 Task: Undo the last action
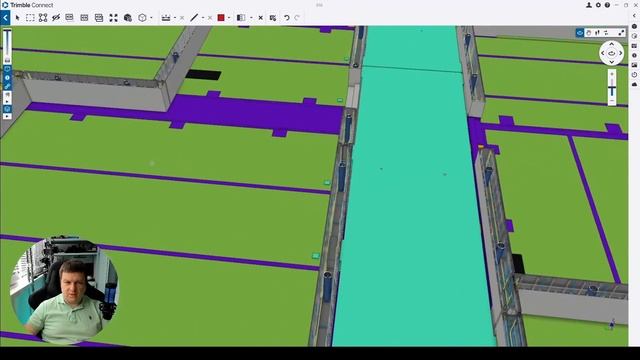[x=287, y=18]
